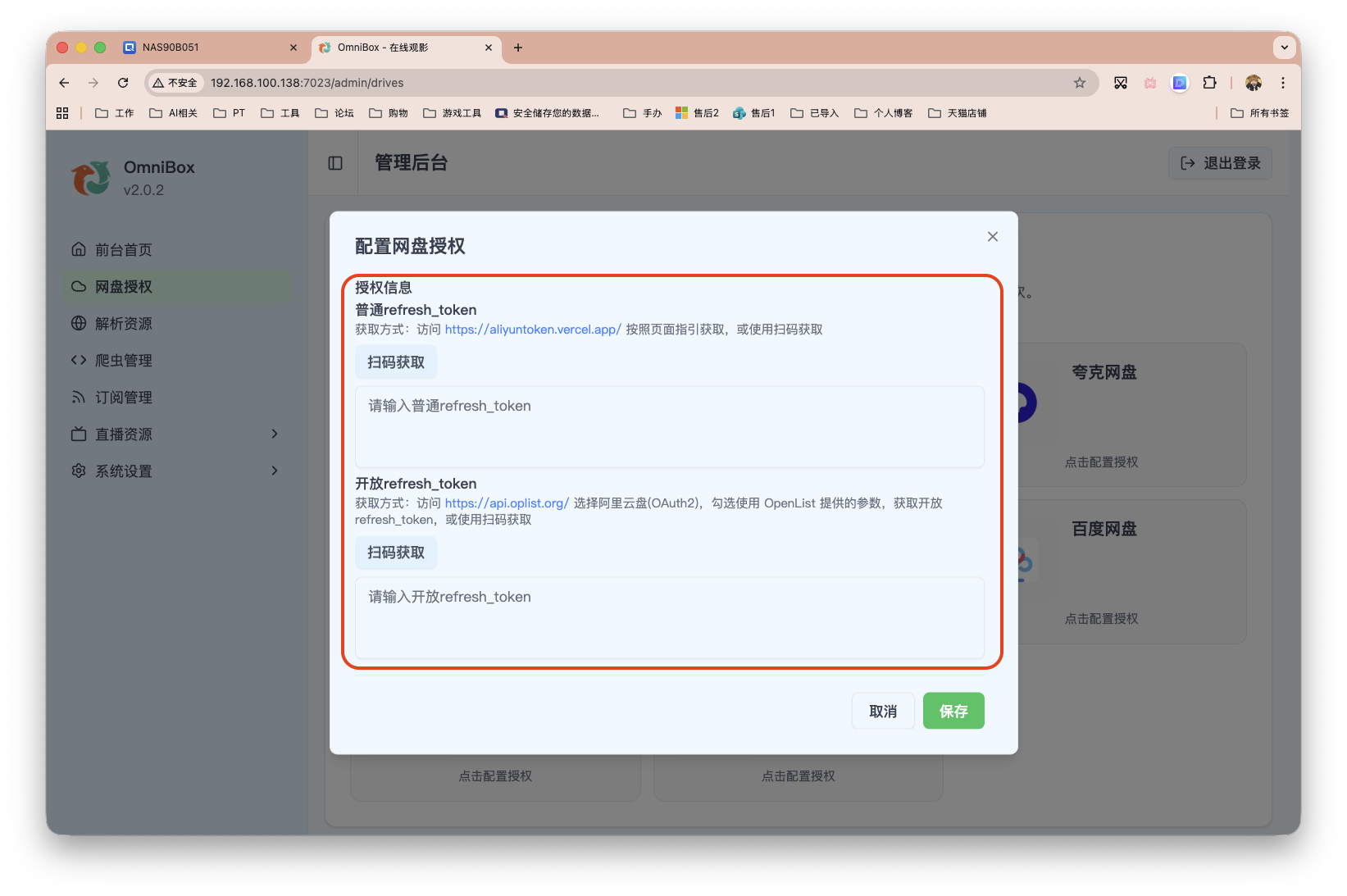Click the bookmark star in the address bar

[x=1079, y=83]
